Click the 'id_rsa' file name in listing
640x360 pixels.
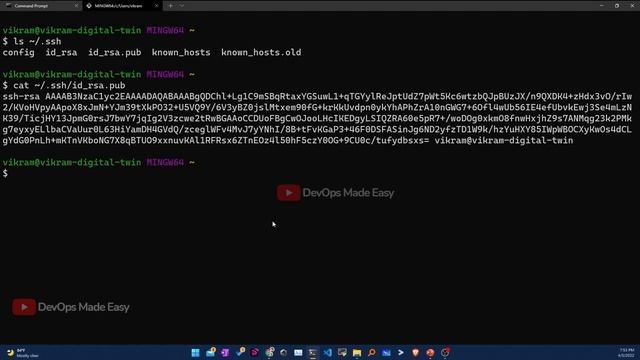tap(61, 52)
